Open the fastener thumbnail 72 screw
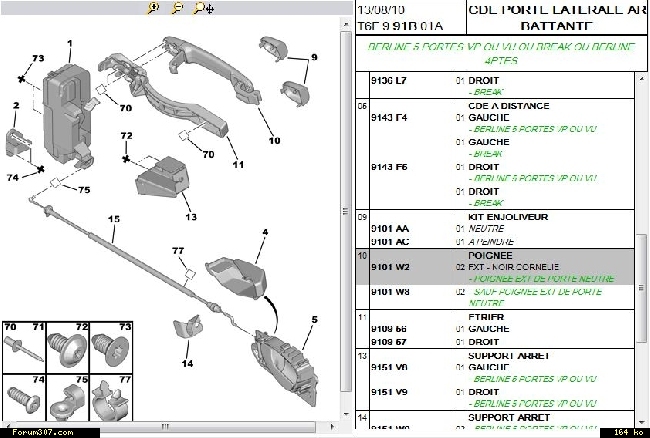Image resolution: width=650 pixels, height=438 pixels. click(67, 347)
